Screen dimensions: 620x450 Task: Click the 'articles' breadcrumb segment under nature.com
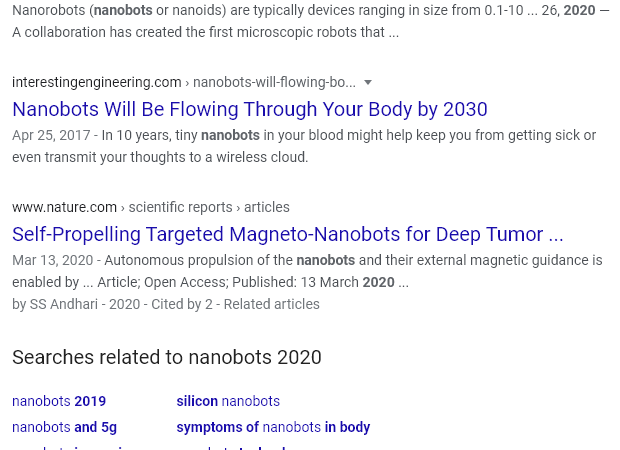[267, 207]
